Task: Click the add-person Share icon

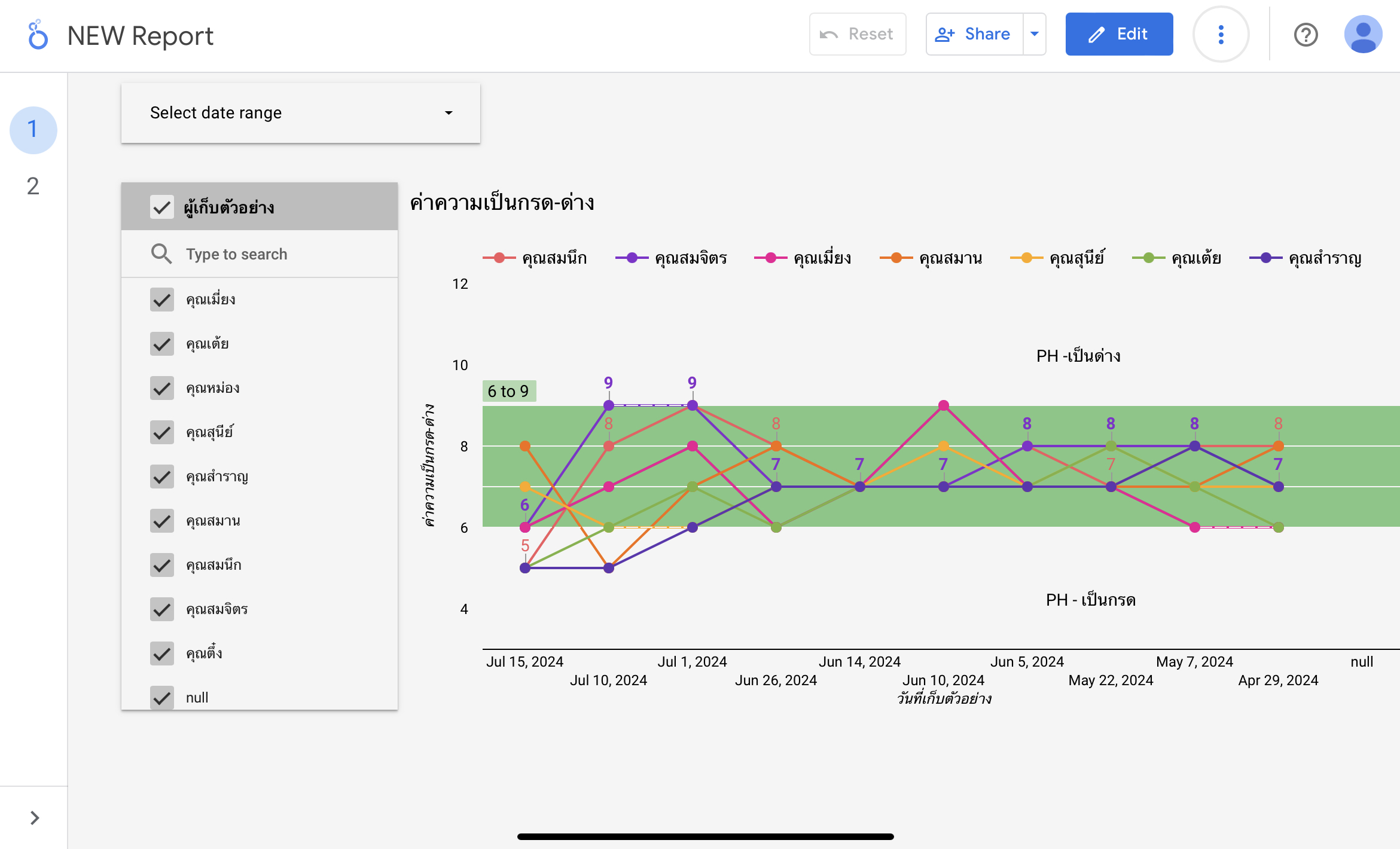Action: click(x=944, y=35)
